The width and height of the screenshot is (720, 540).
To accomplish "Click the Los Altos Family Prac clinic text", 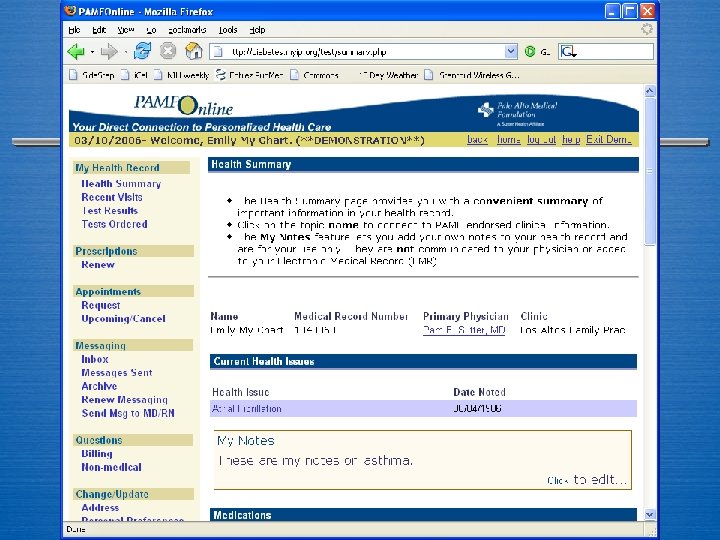I will [573, 330].
